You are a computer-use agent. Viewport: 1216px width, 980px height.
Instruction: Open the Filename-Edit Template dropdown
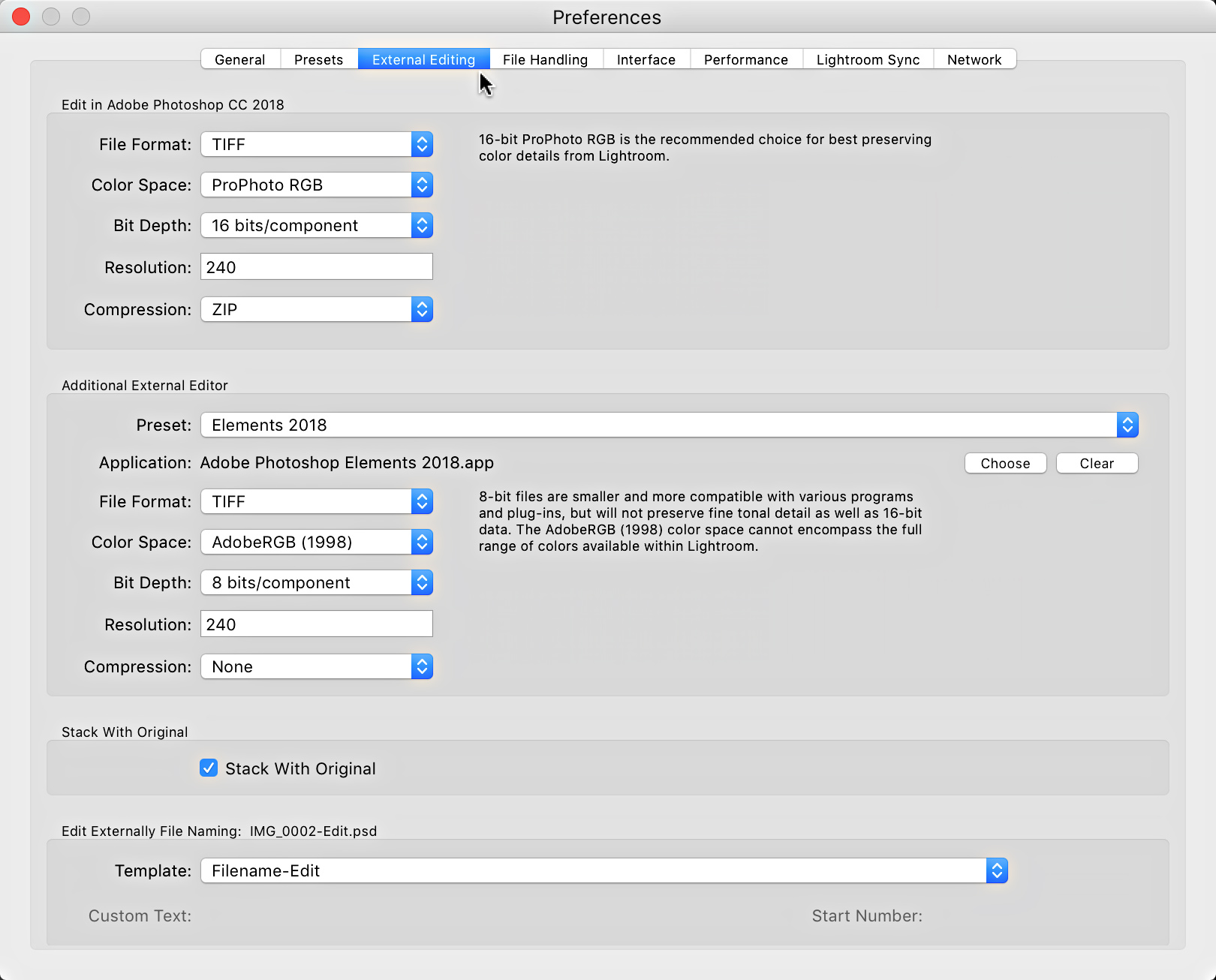coord(604,870)
